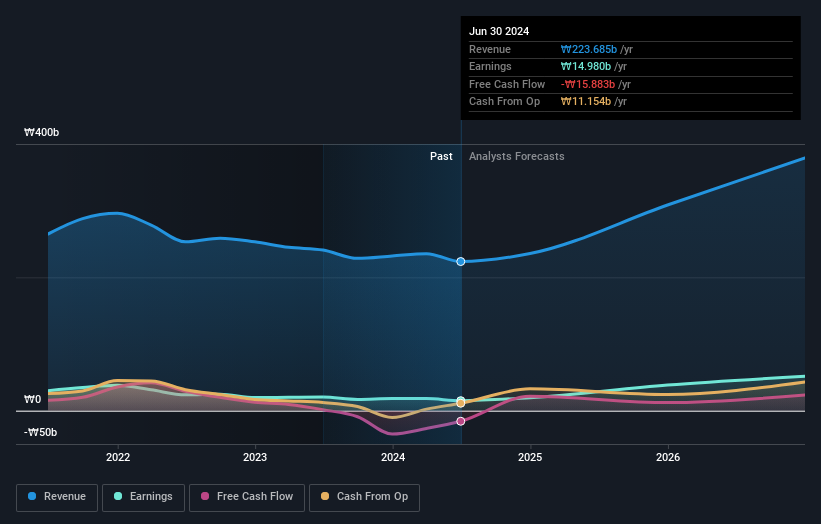The image size is (821, 524).
Task: Click the ₩0 y-axis label
Action: pos(32,399)
